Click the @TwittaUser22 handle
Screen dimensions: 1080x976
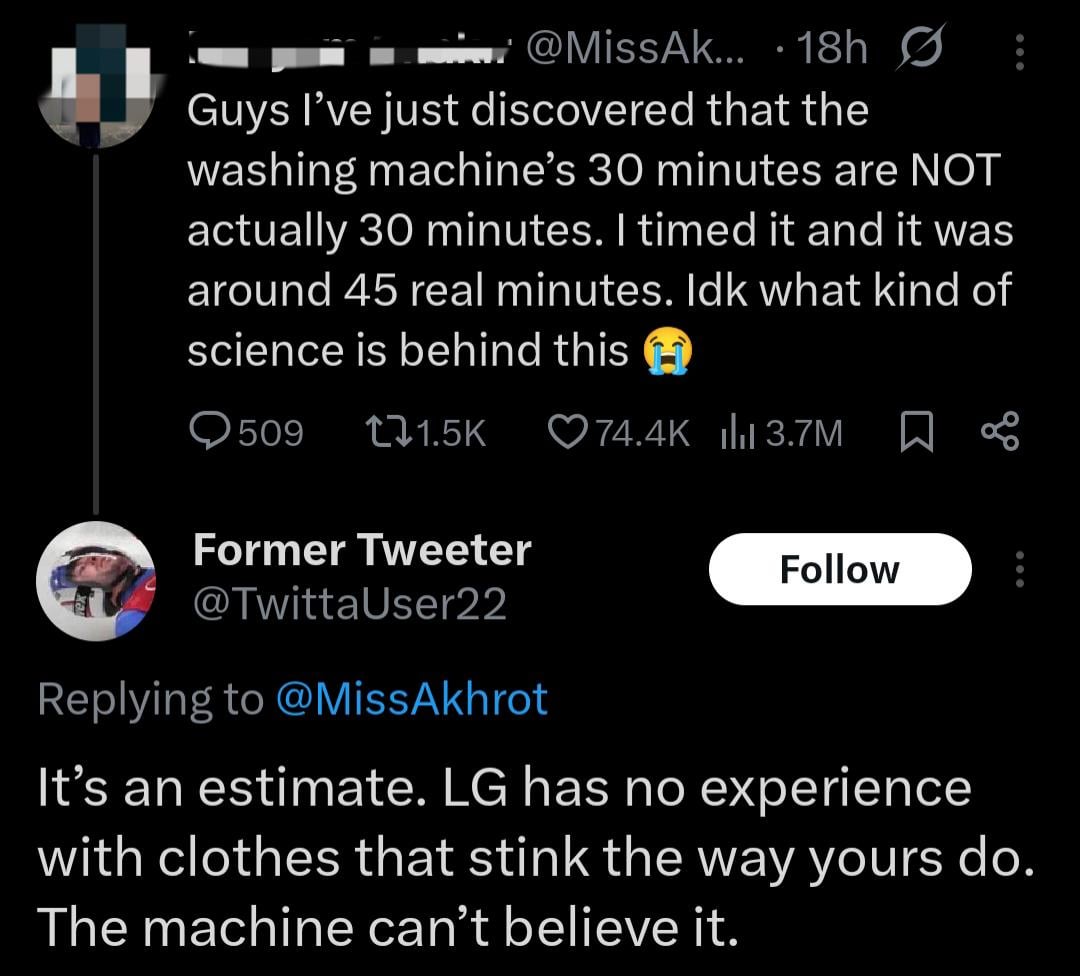click(349, 604)
